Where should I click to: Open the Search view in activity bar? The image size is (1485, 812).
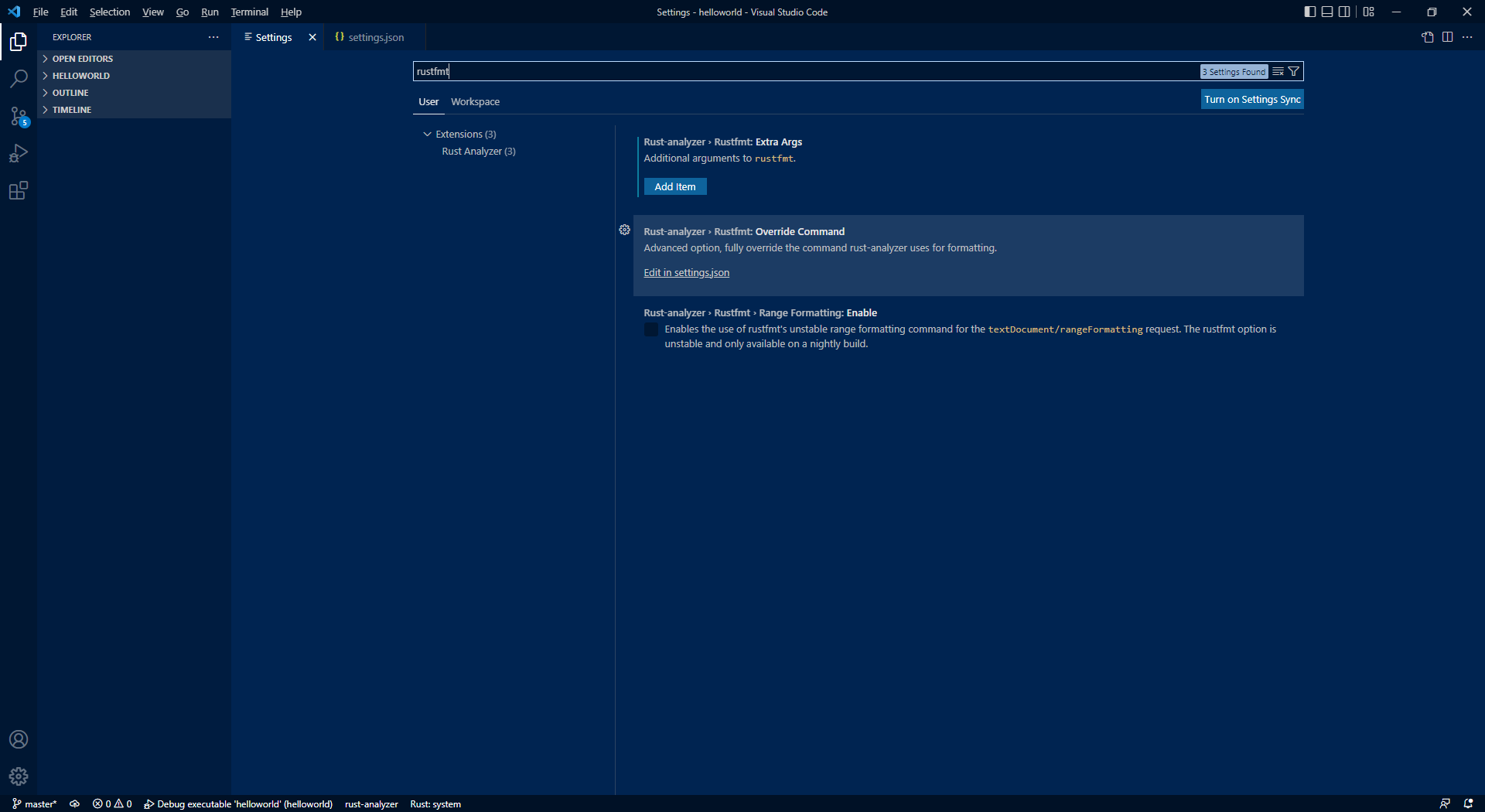[19, 79]
